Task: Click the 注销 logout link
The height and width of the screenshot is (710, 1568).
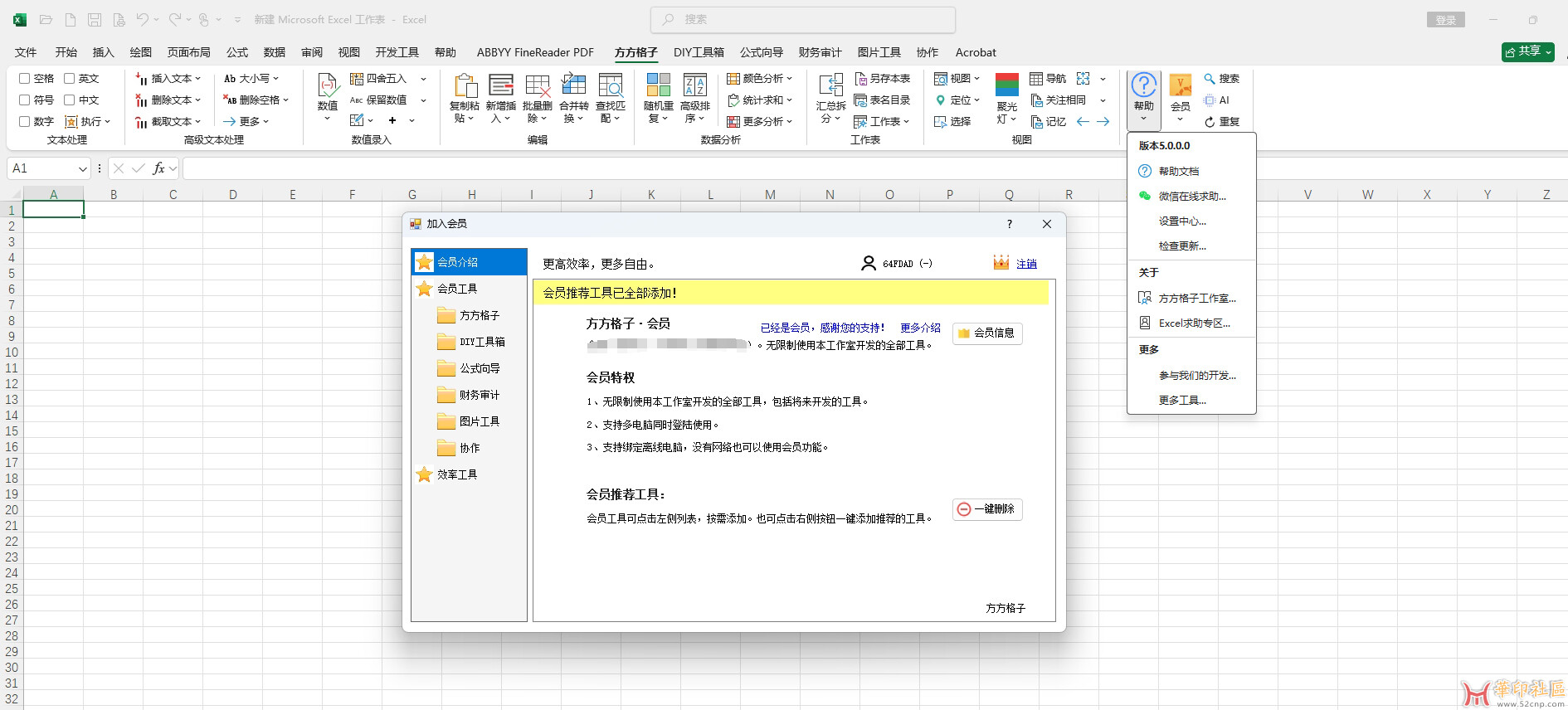Action: pyautogui.click(x=1026, y=264)
